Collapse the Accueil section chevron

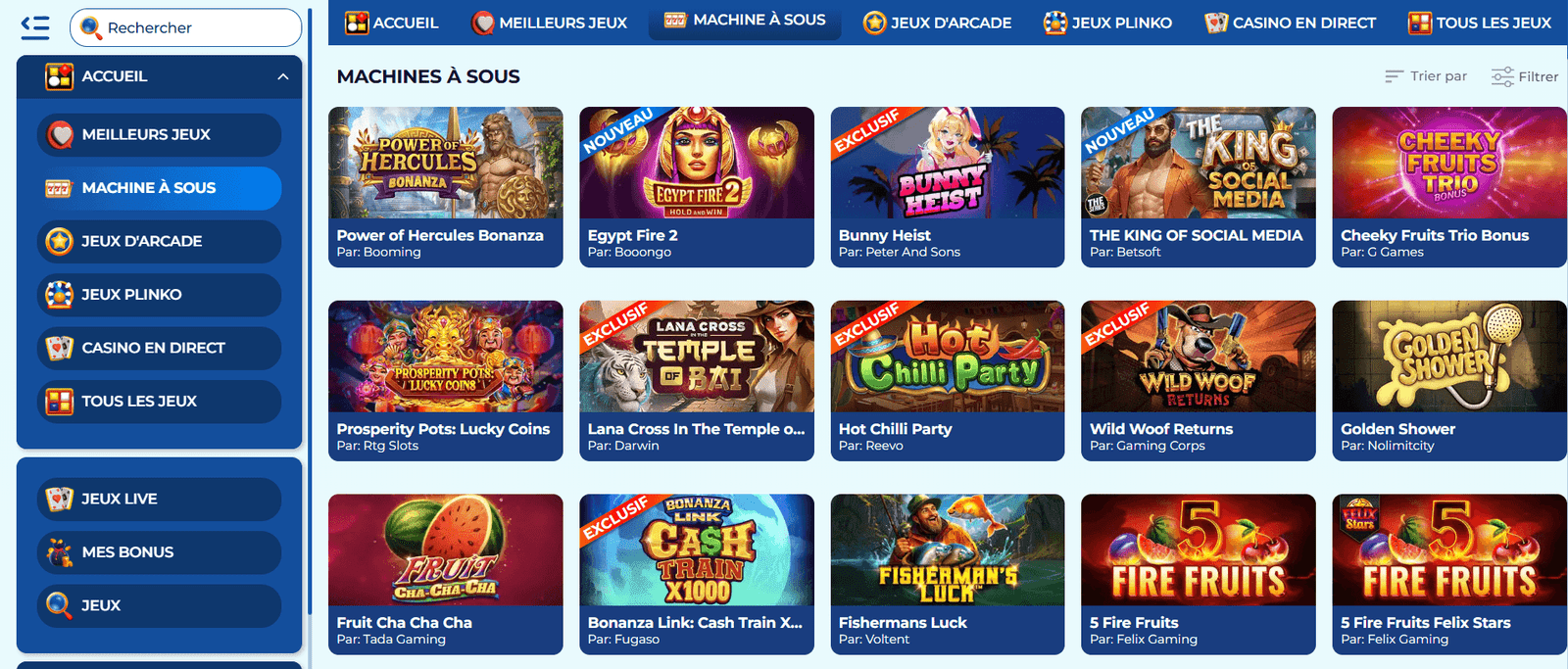point(283,76)
